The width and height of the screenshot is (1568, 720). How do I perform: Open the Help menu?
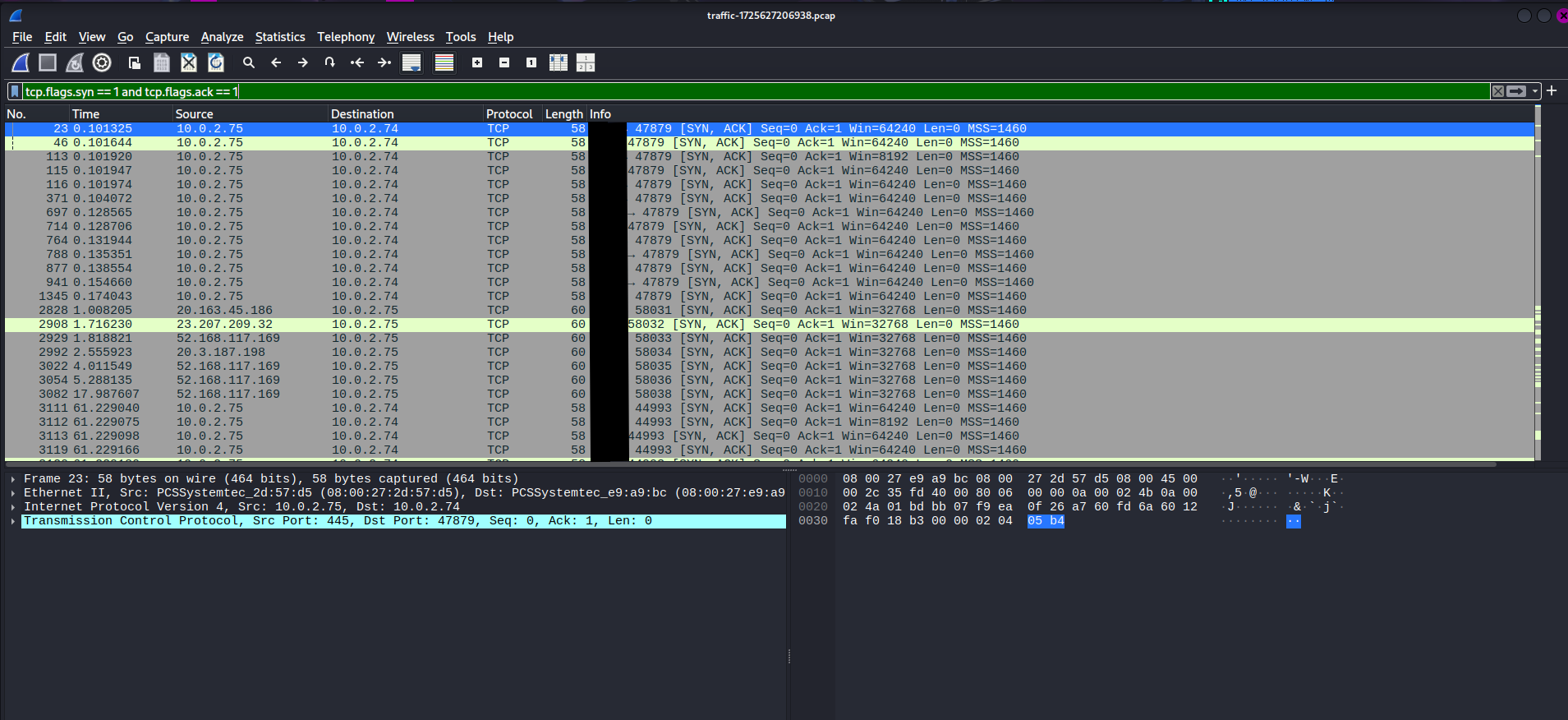500,37
